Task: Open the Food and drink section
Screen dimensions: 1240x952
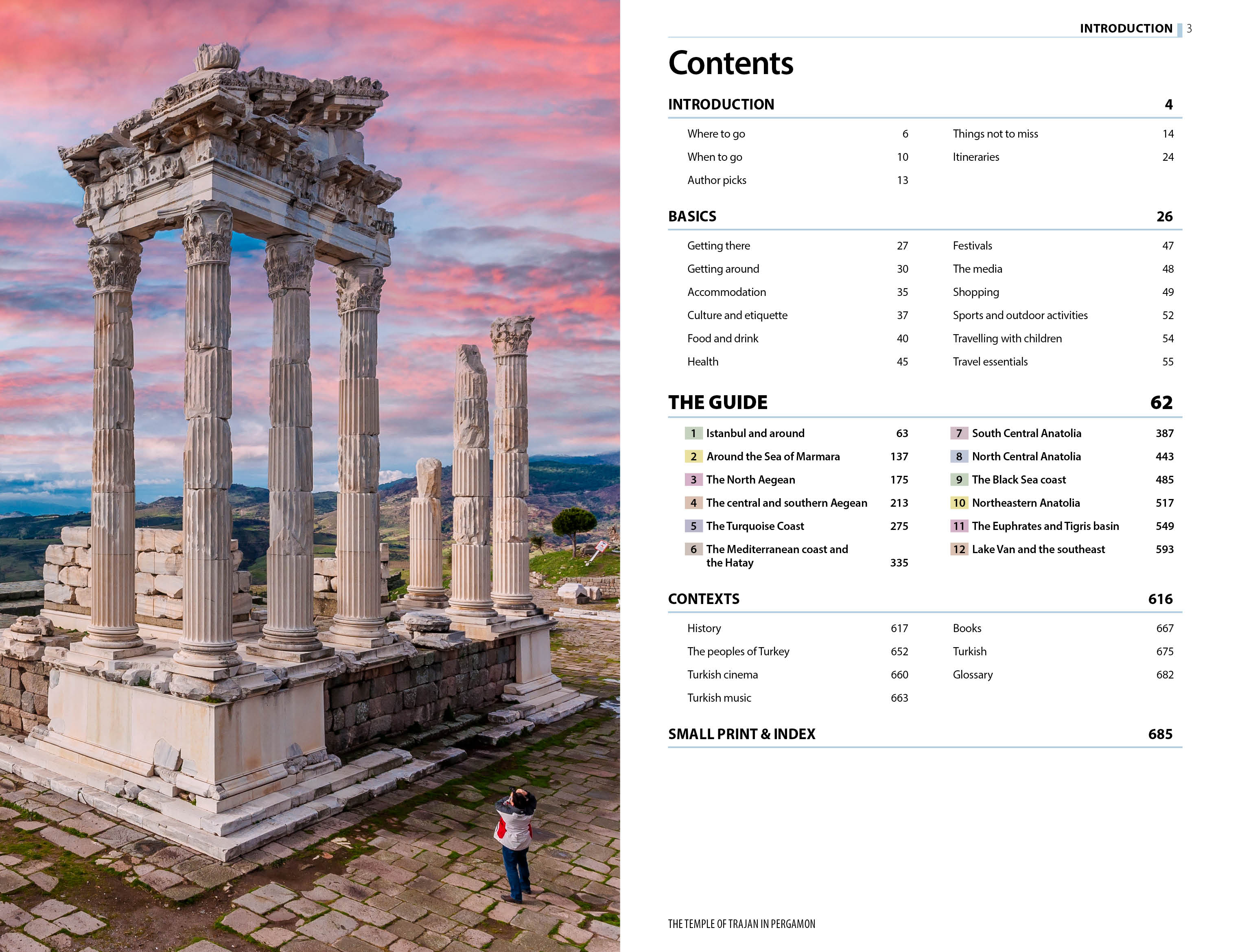Action: [x=722, y=338]
